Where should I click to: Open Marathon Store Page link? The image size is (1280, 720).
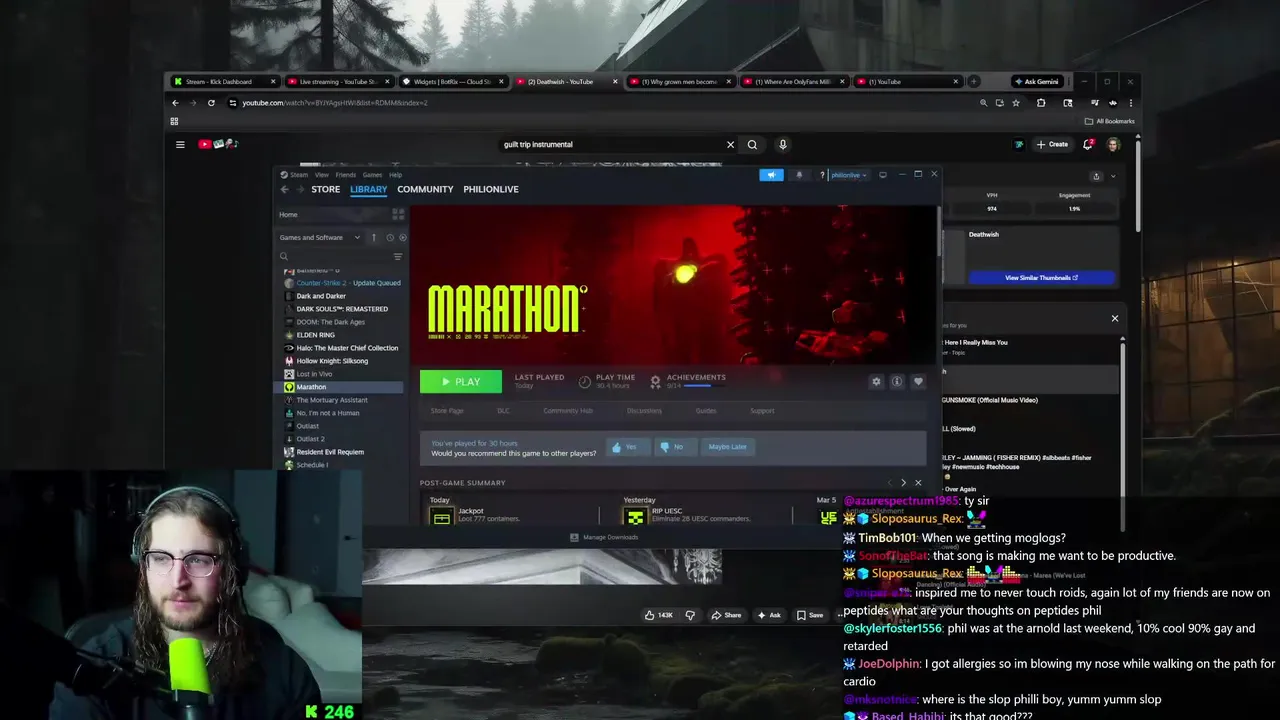click(447, 411)
